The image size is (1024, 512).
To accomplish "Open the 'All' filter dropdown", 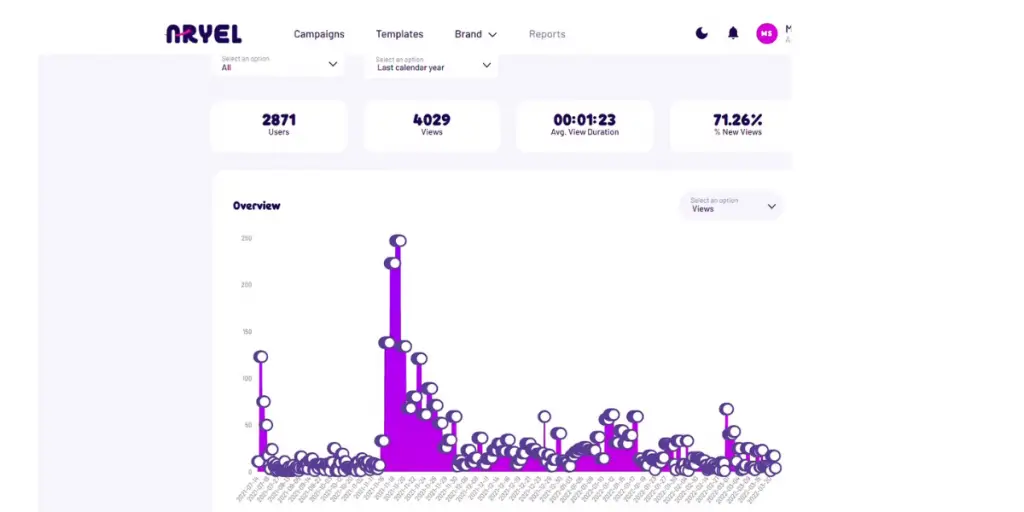I will (x=279, y=64).
